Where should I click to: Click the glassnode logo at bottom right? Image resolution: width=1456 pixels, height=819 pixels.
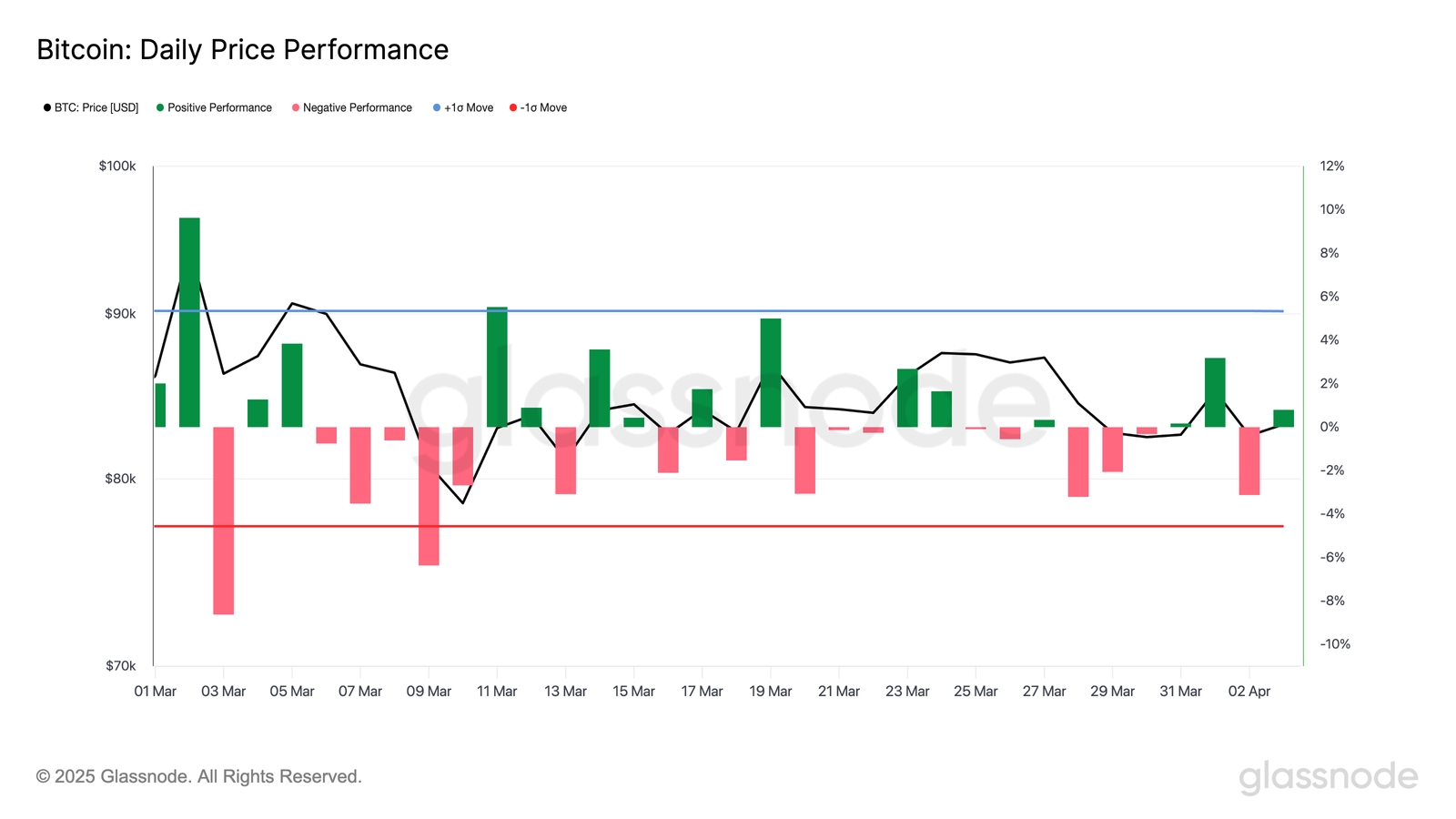click(x=1328, y=777)
